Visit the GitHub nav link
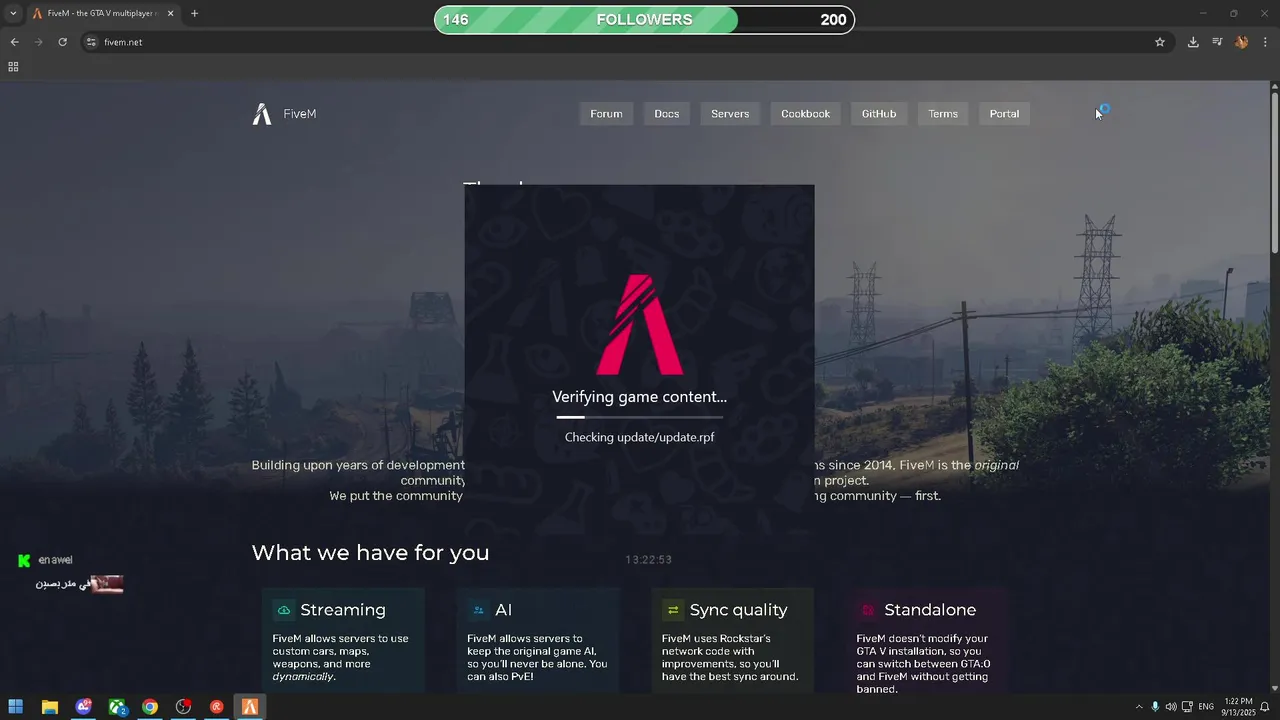 pos(879,114)
